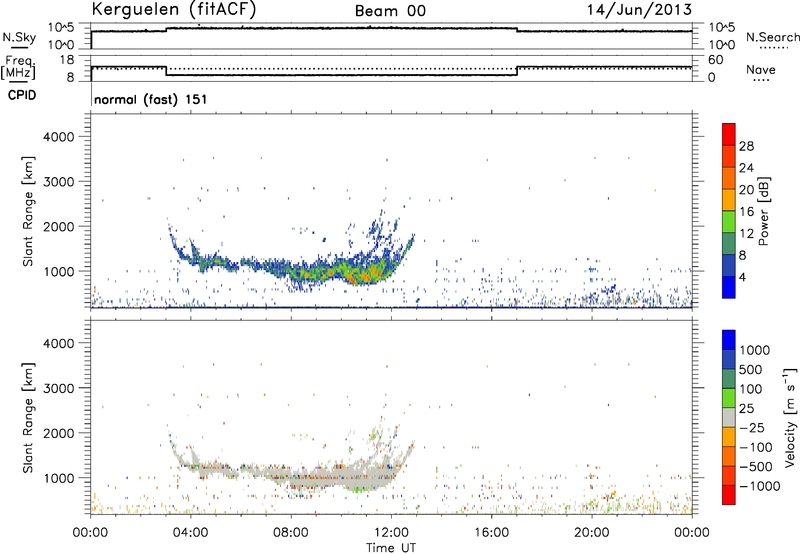Click the '10^5' right tick of noise panel
Screen dimensions: 800x554
tap(722, 27)
